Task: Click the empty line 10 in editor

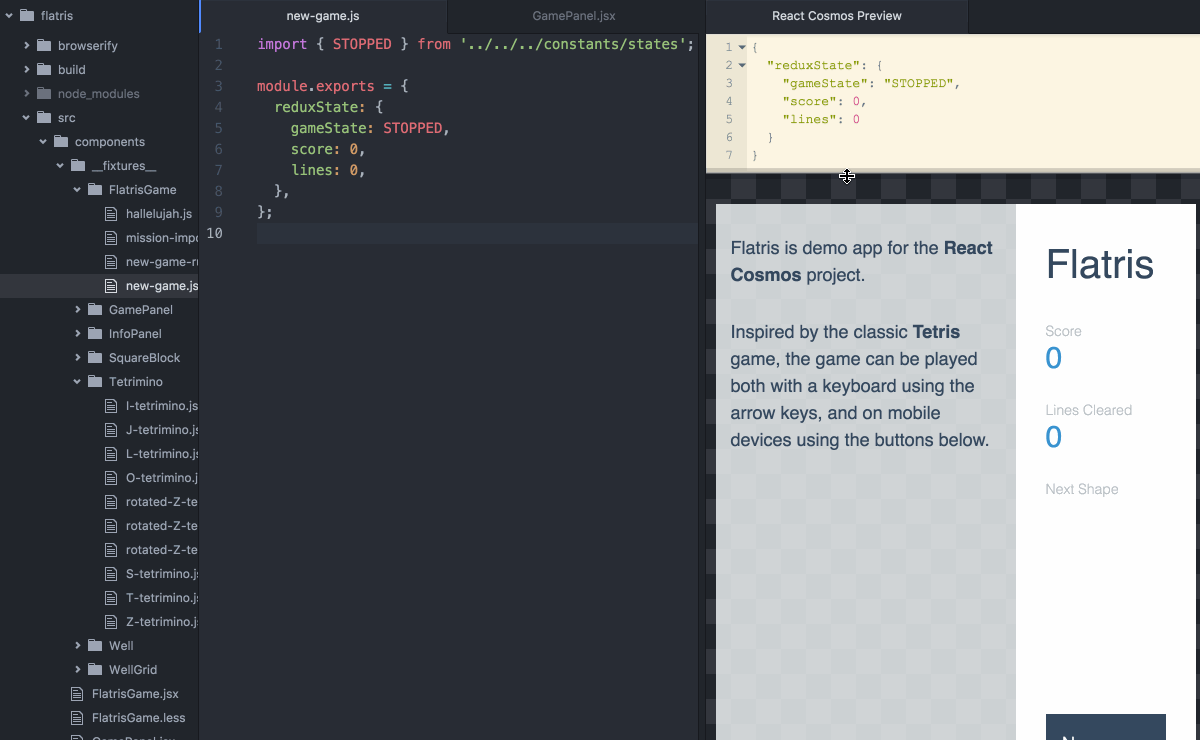Action: 477,233
